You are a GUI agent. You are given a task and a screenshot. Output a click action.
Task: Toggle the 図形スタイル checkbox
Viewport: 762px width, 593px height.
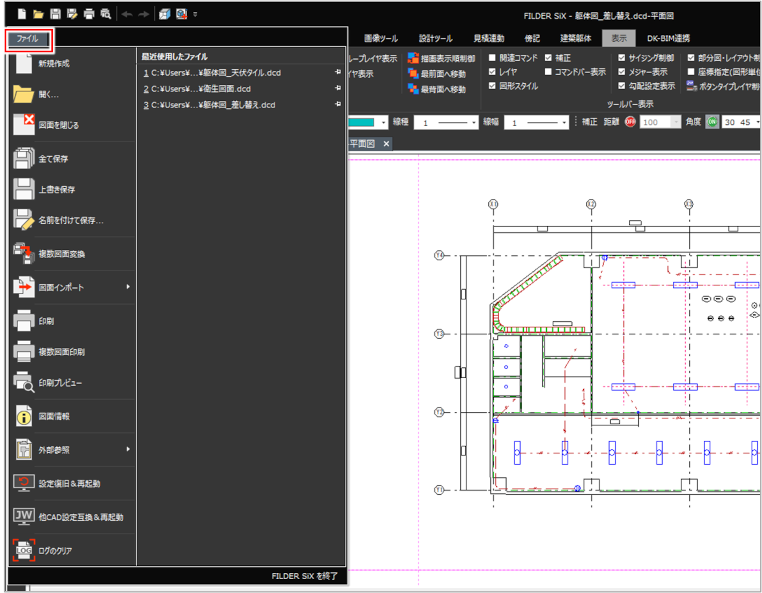click(x=491, y=86)
